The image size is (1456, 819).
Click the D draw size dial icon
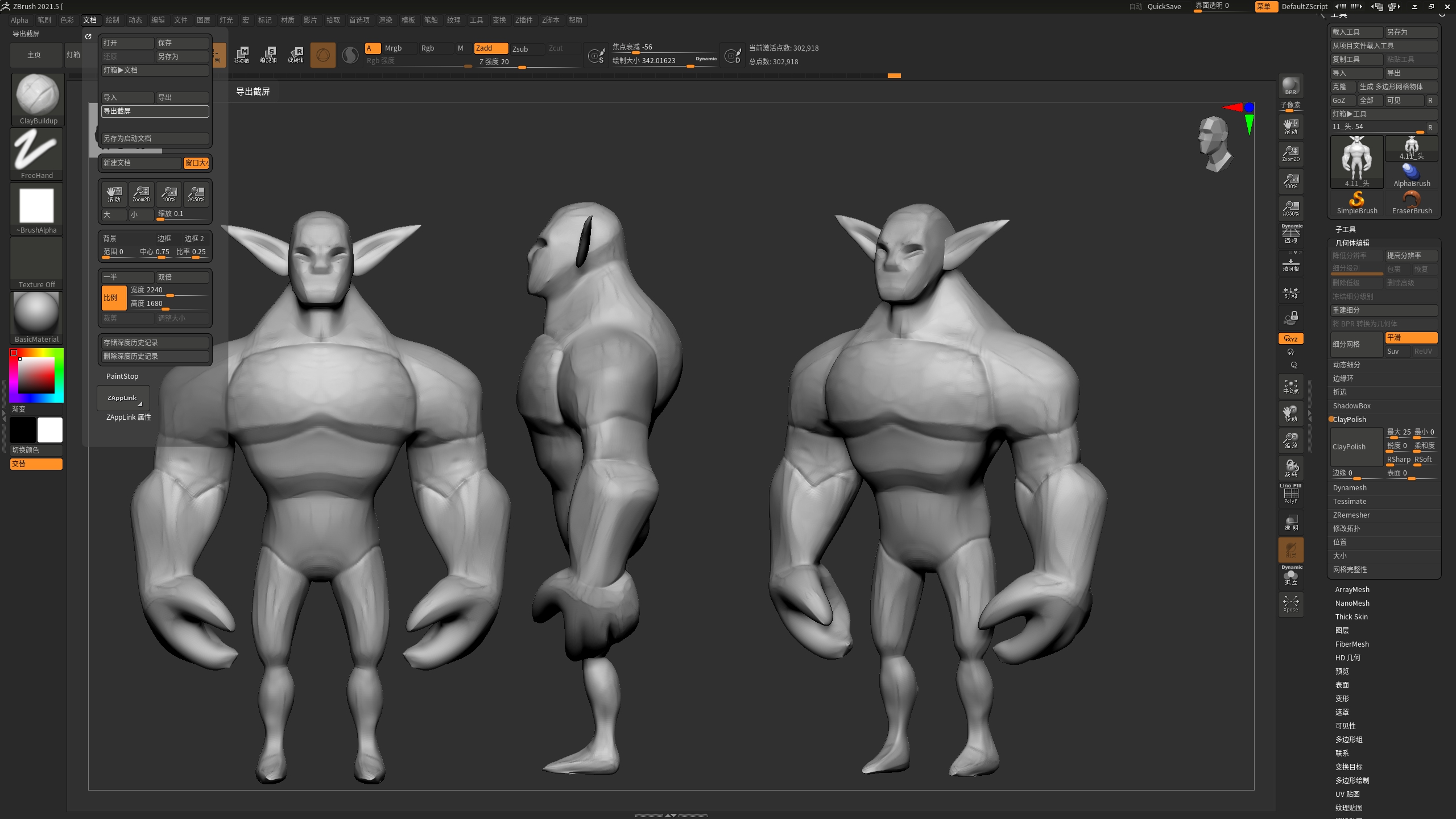coord(733,55)
